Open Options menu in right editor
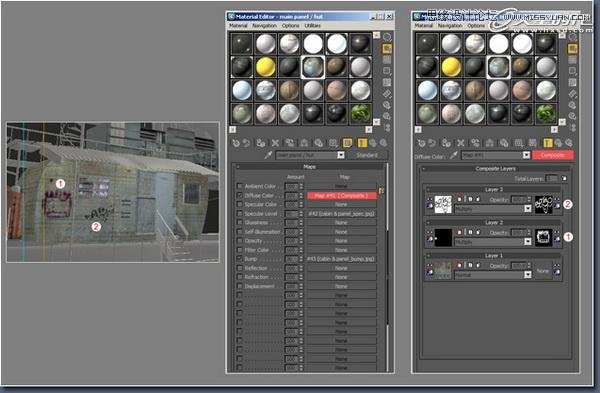This screenshot has height=393, width=600. [476, 26]
